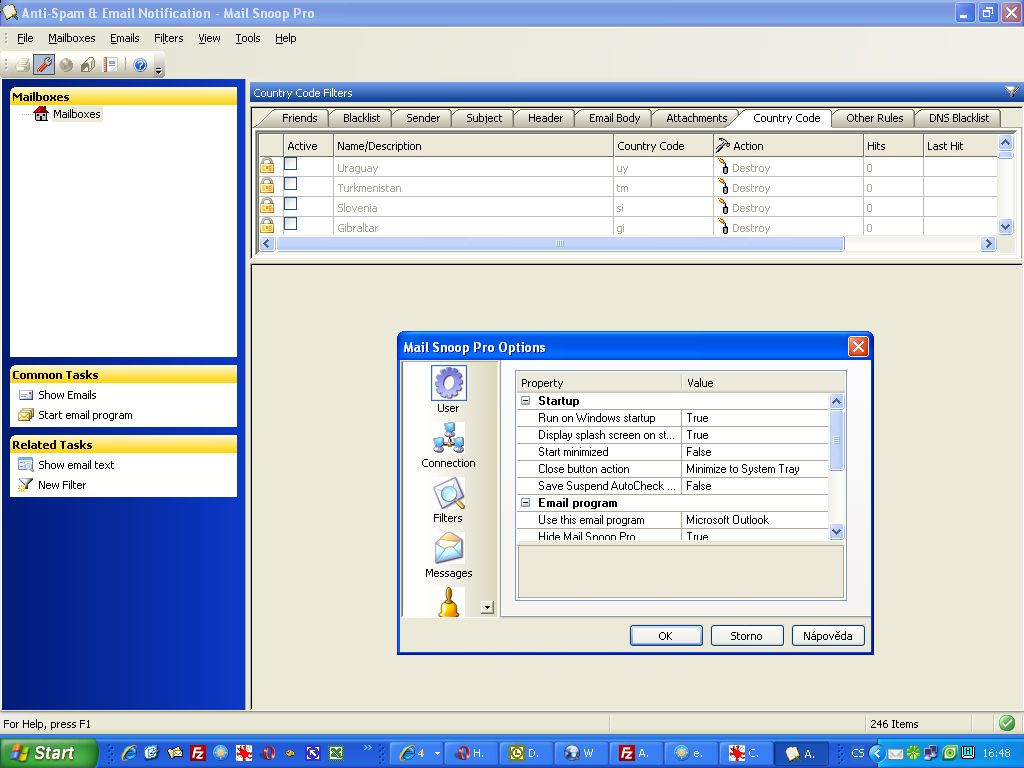1024x768 pixels.
Task: Activate the Slovenia filter checkbox
Action: click(291, 204)
